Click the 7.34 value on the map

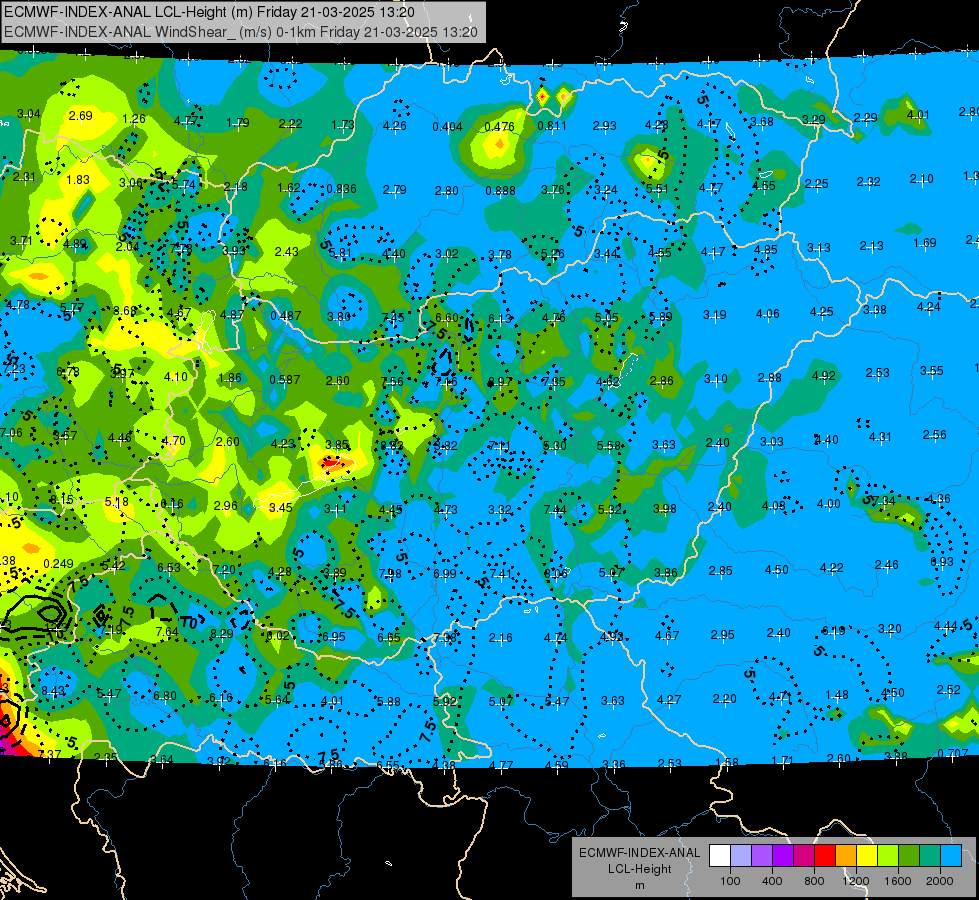coord(883,501)
